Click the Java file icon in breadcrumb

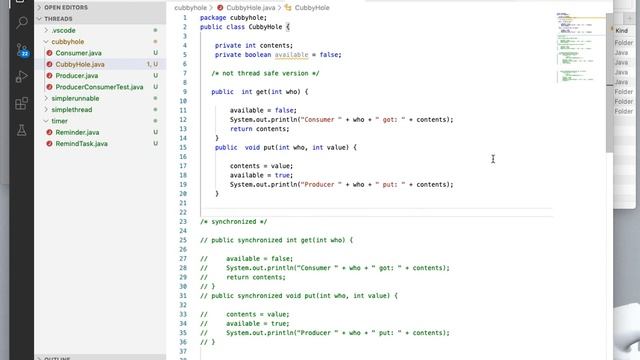[220, 8]
